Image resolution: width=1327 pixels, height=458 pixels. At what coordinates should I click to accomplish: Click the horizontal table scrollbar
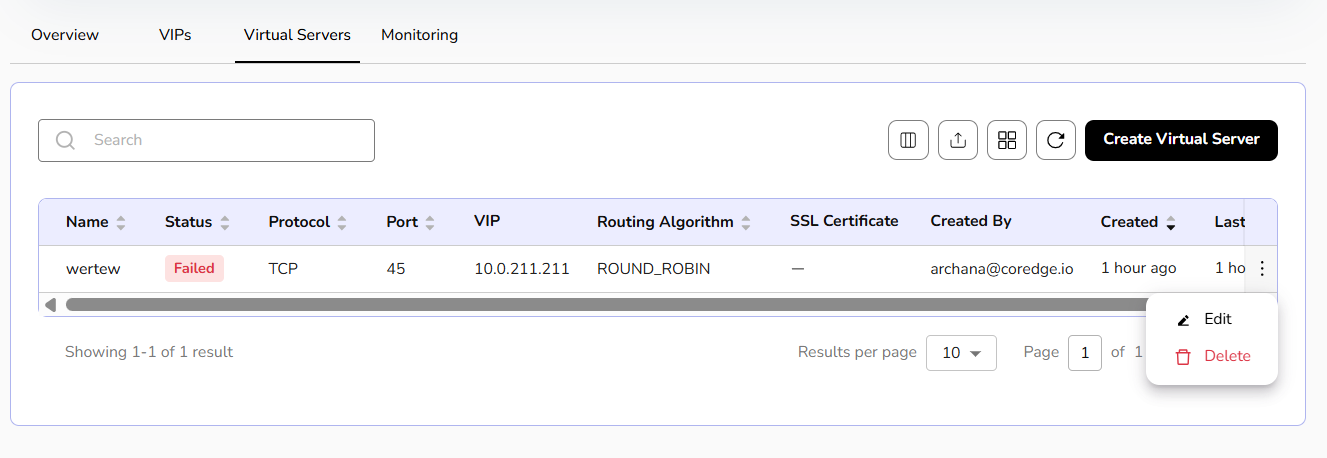(600, 304)
